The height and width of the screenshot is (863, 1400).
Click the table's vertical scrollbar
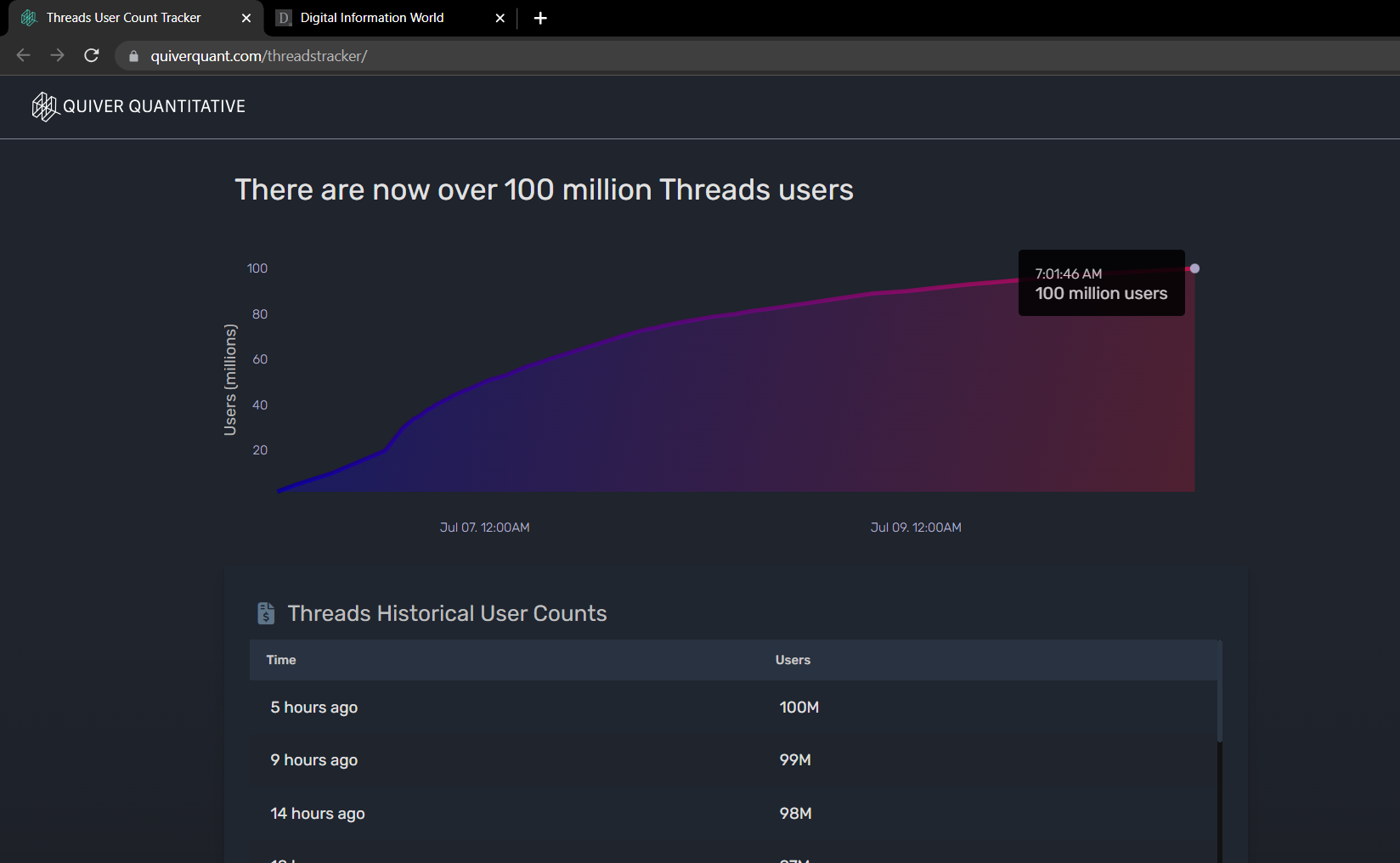click(1220, 692)
